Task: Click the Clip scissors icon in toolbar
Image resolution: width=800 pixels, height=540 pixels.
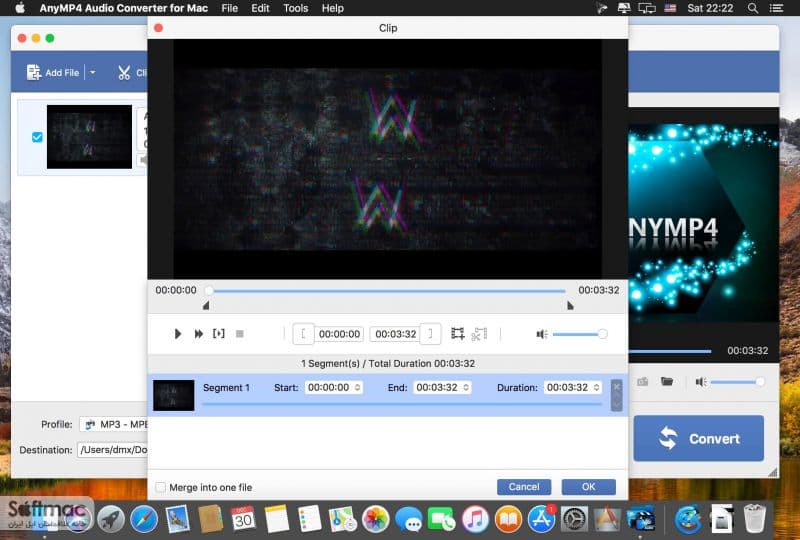Action: point(124,72)
